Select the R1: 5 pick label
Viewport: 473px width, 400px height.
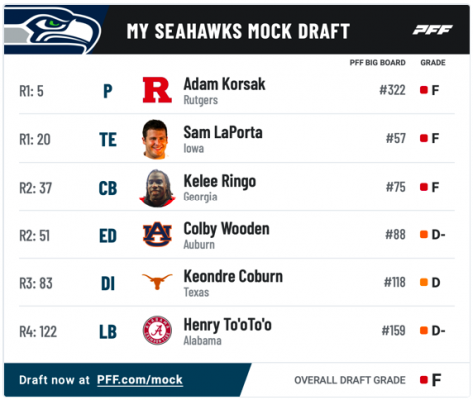[x=31, y=91]
